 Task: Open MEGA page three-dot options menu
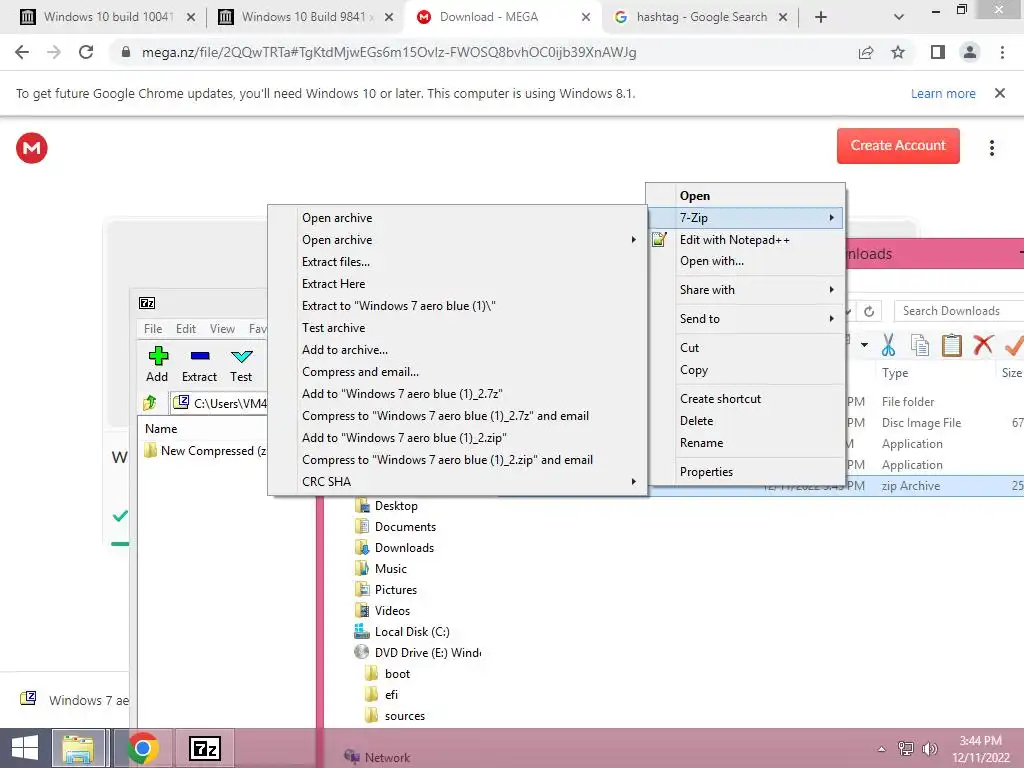point(991,148)
